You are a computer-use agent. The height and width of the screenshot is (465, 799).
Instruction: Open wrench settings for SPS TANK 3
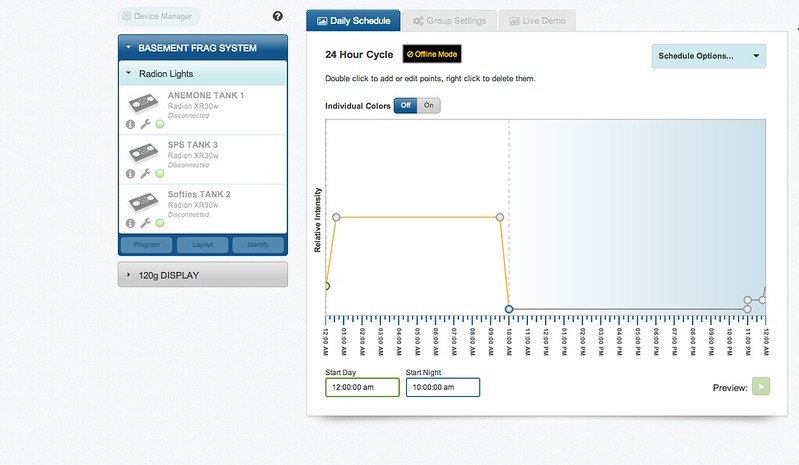coord(145,173)
